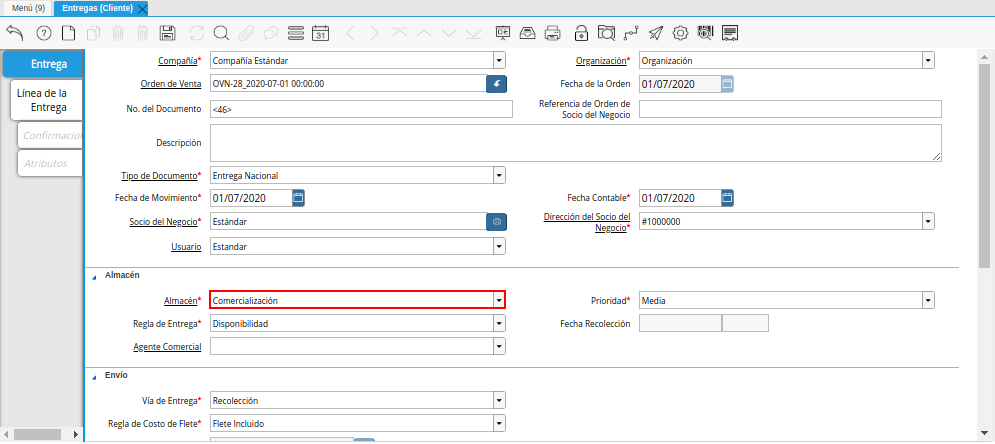Click the Undo changes arrow icon
Screen dimensions: 995x444
click(15, 33)
